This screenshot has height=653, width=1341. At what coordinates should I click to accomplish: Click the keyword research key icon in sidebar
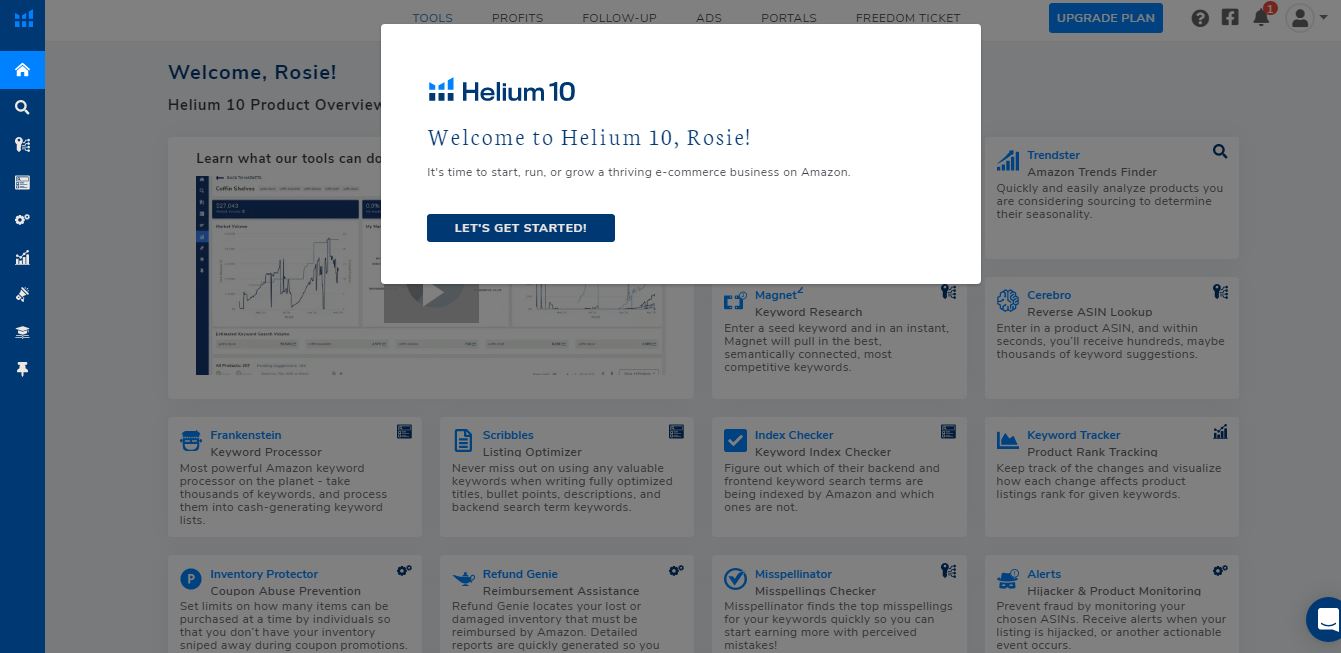(x=22, y=145)
